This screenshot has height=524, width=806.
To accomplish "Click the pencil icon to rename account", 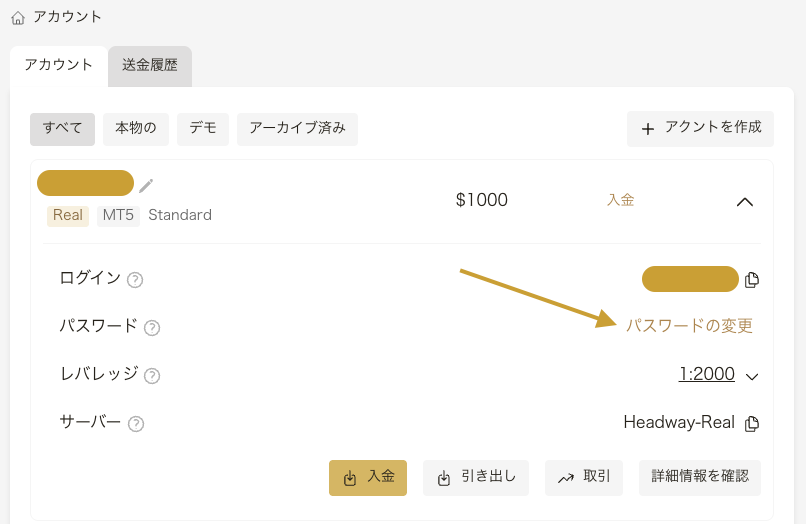I will point(146,185).
